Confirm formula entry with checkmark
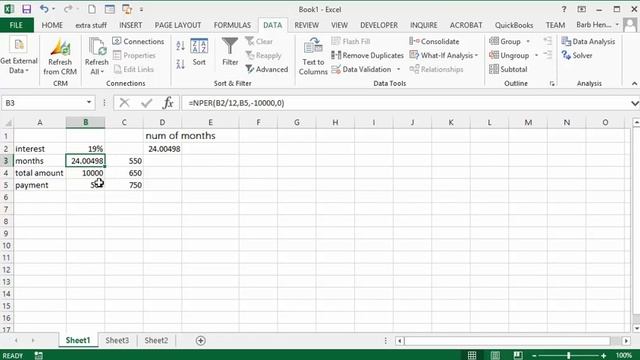This screenshot has width=640, height=360. 147,103
